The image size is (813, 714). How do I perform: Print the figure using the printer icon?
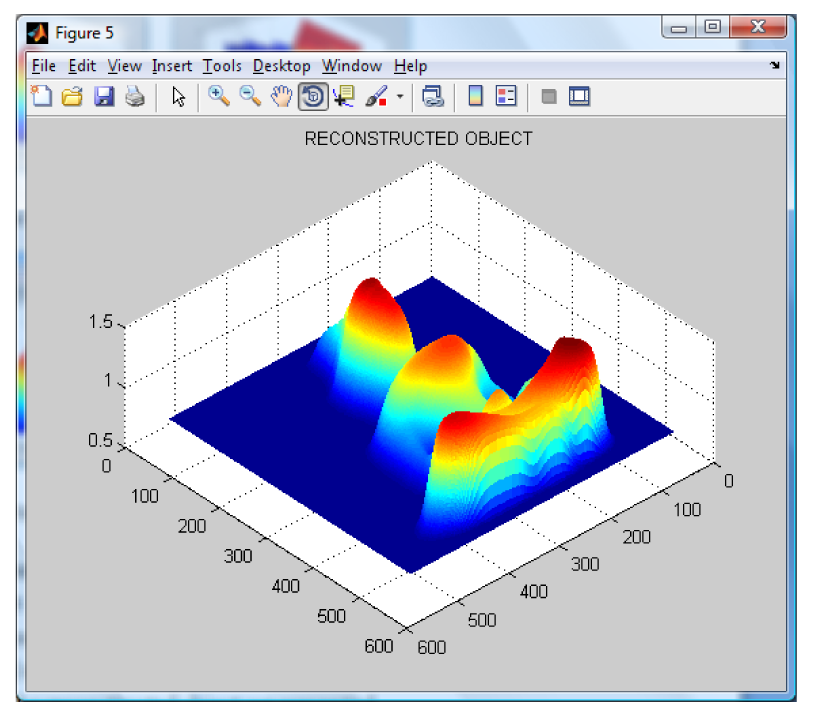coord(134,97)
